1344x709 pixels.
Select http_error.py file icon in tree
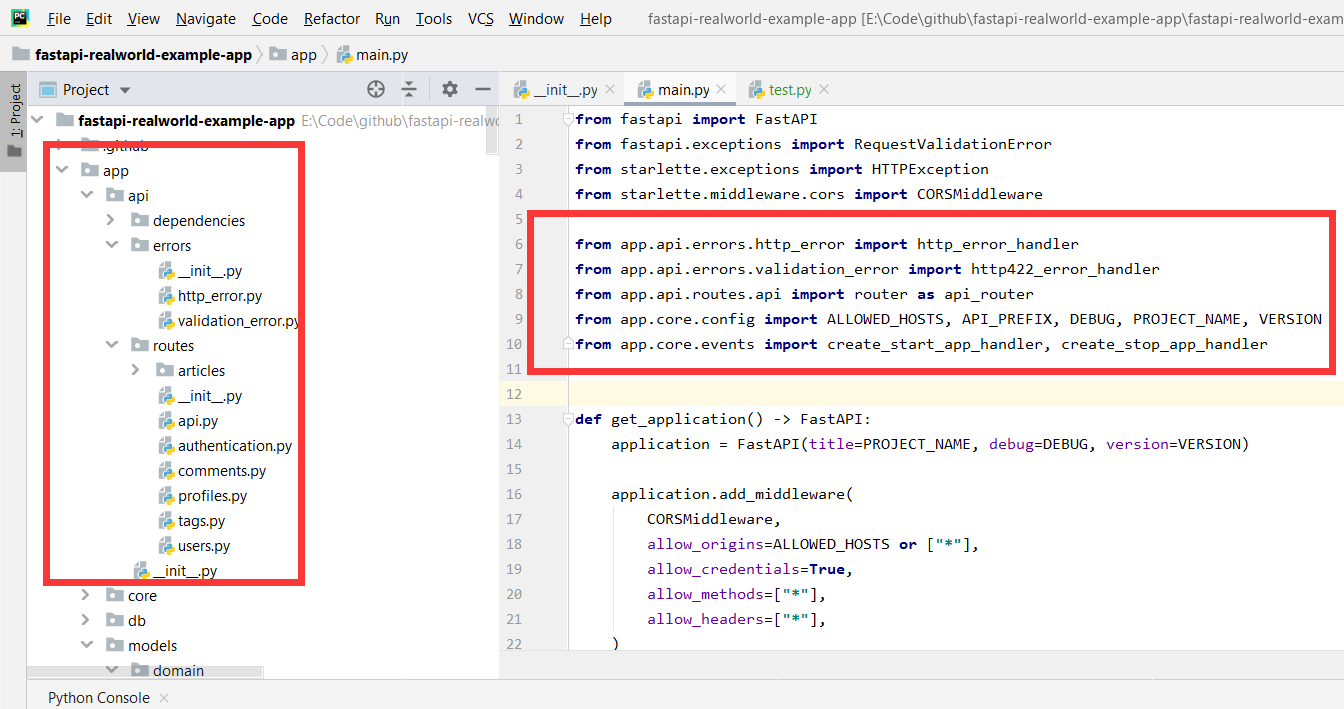(167, 296)
